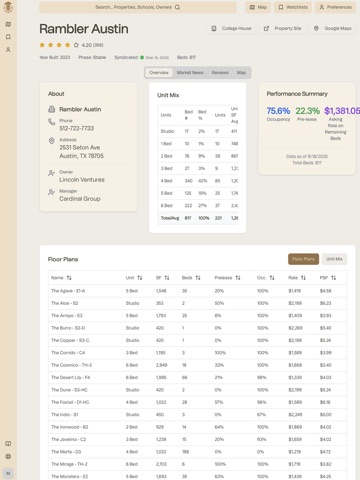The image size is (360, 480).
Task: Sort floor plans by Prelease
Action: tap(227, 278)
